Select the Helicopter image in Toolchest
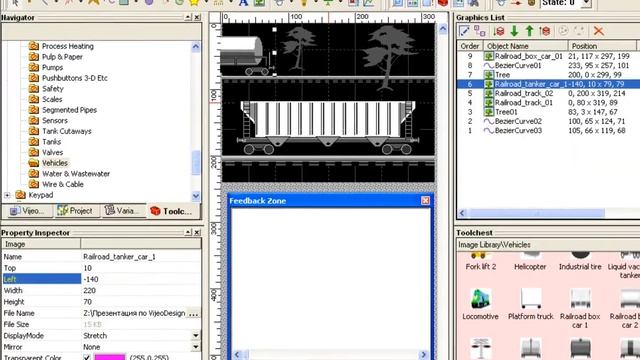The width and height of the screenshot is (640, 360). point(530,261)
